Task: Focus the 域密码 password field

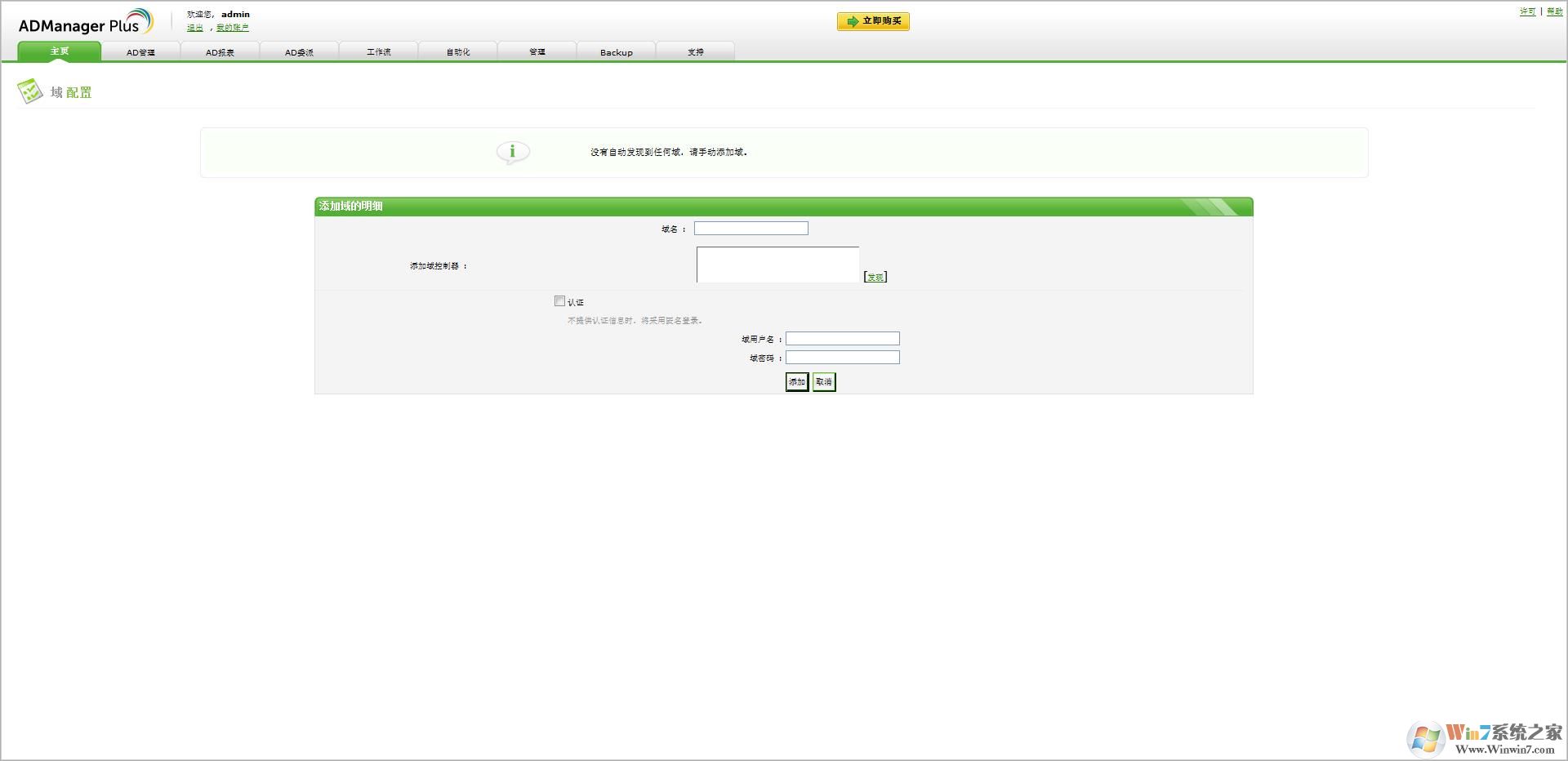Action: click(x=843, y=358)
